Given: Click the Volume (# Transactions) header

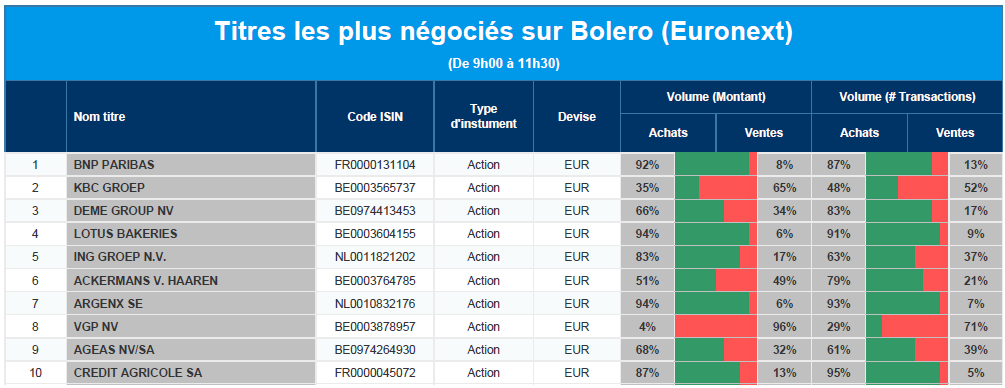Looking at the screenshot, I should point(908,97).
